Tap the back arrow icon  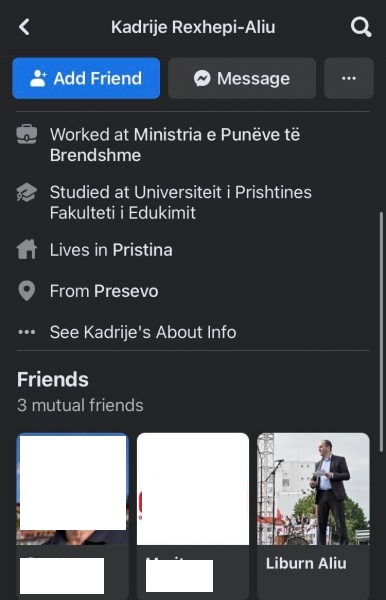point(24,27)
